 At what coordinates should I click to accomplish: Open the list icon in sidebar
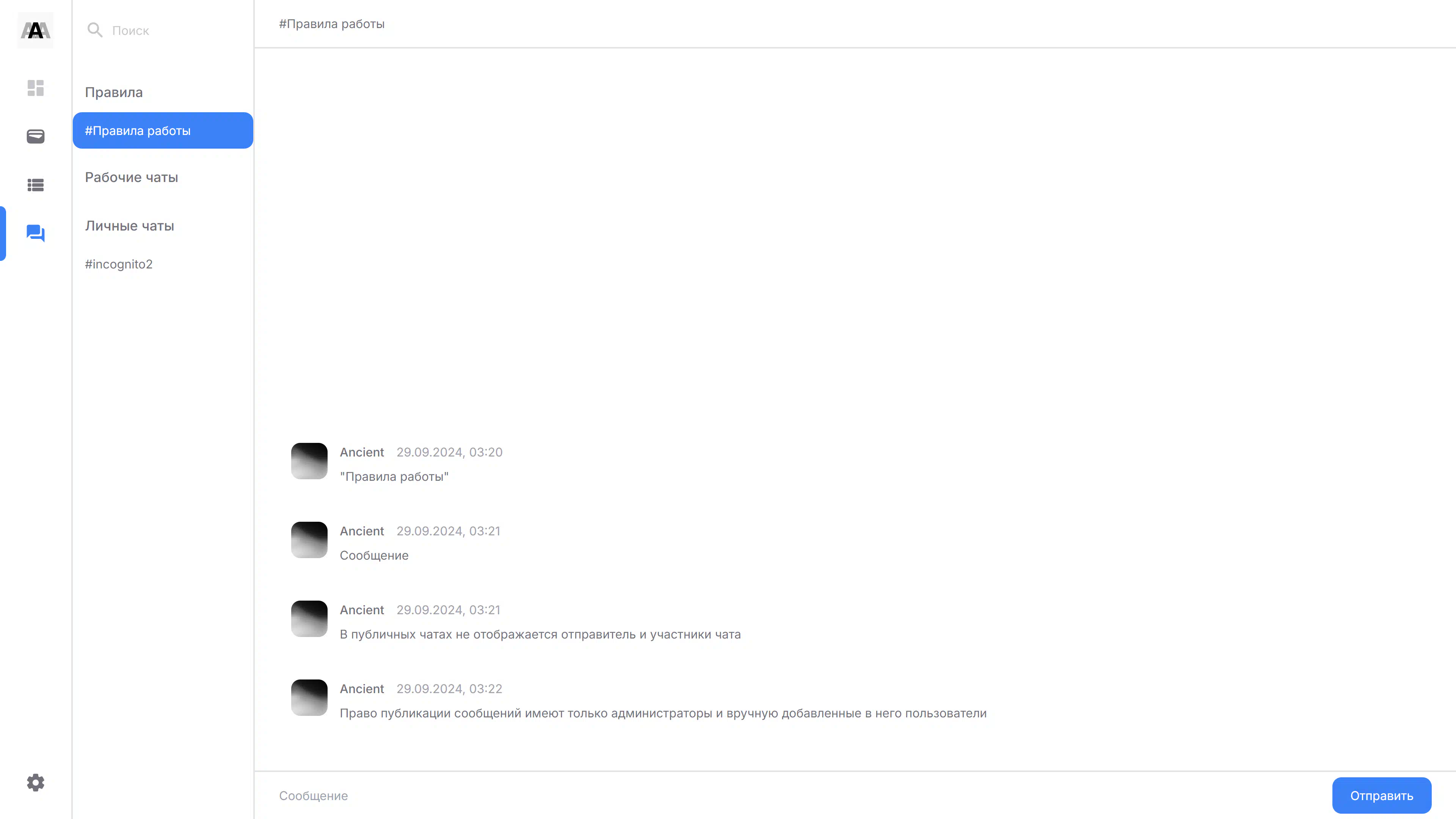[x=36, y=185]
